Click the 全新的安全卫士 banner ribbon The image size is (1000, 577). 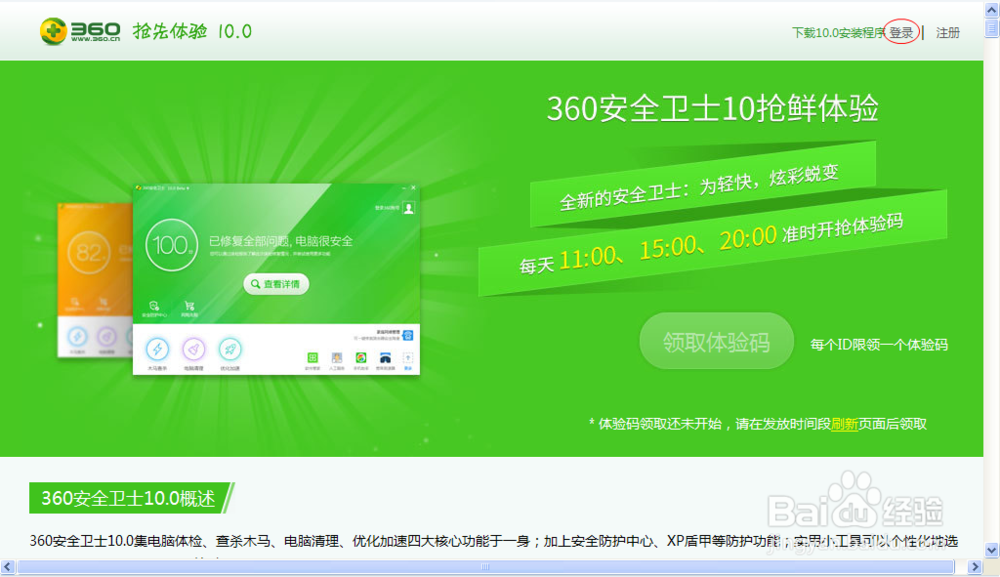702,186
